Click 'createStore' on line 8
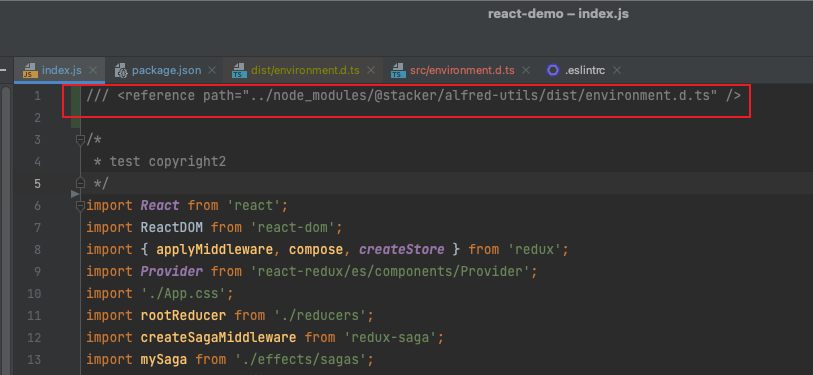Screen dimensions: 813x375 (x=401, y=249)
